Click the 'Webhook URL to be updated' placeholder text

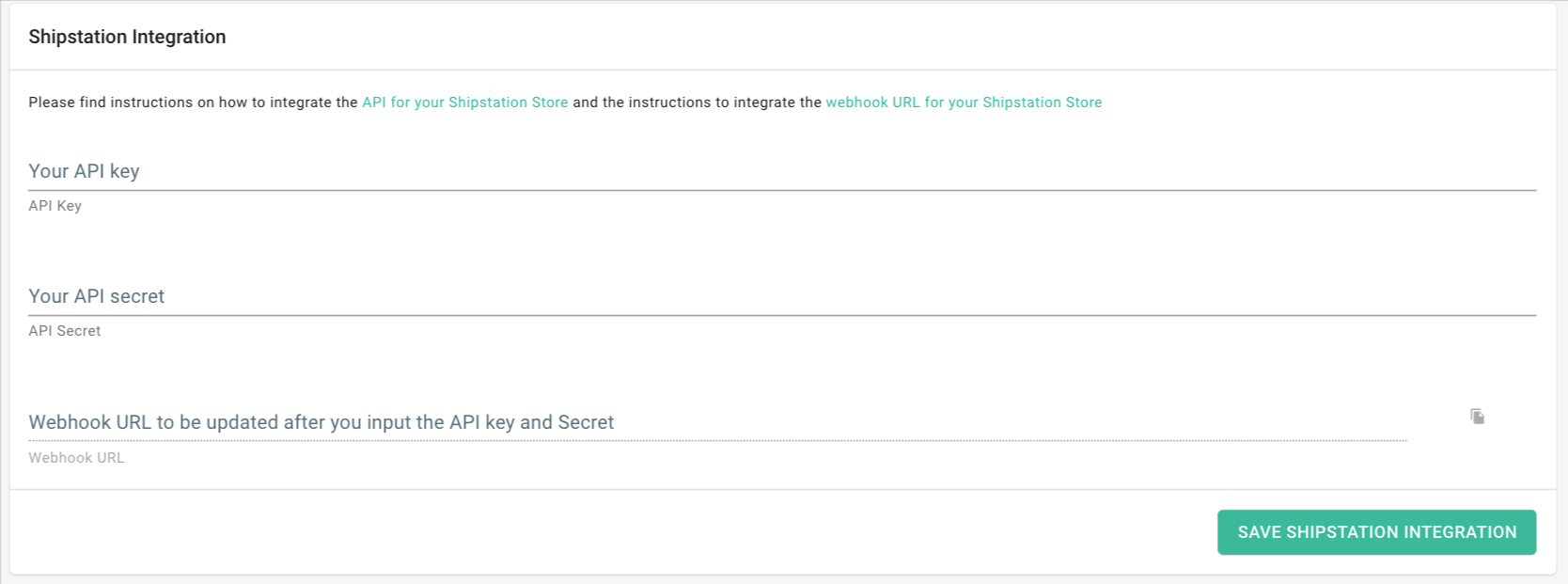coord(321,422)
